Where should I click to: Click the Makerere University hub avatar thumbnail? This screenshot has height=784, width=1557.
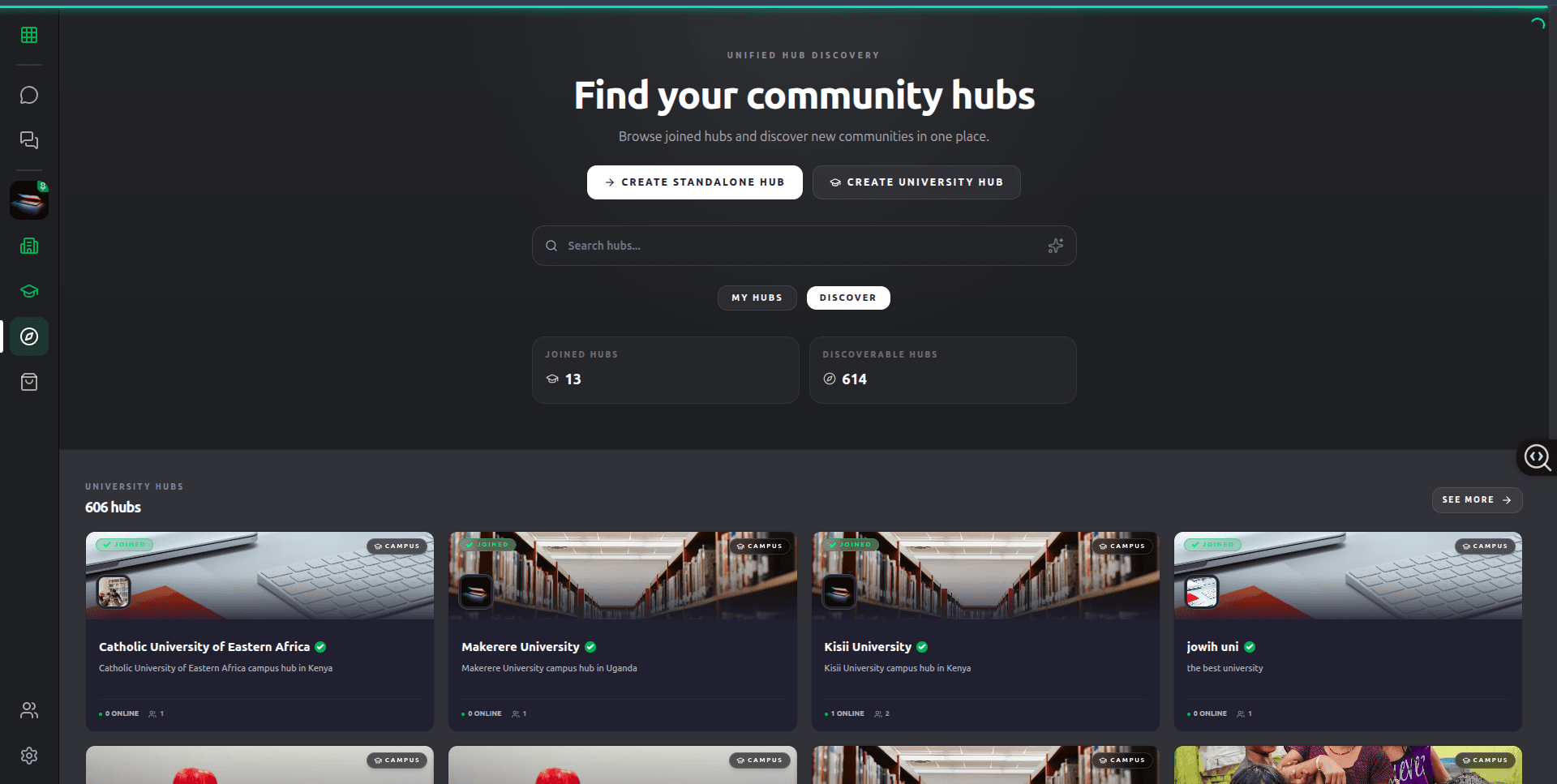[476, 592]
